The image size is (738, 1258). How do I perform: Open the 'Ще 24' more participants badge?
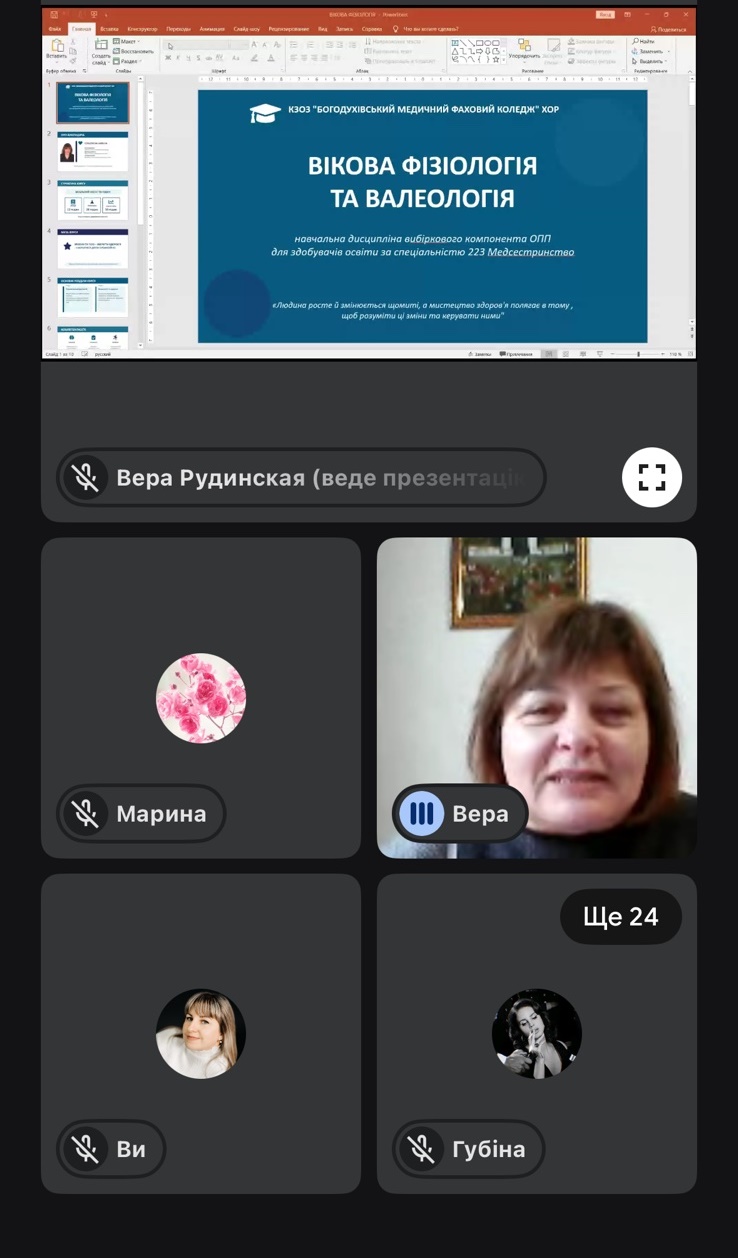621,916
